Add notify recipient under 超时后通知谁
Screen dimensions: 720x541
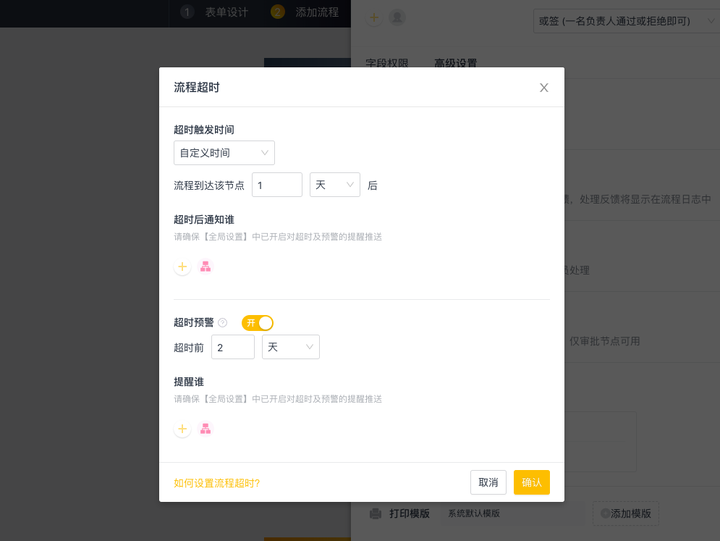[182, 267]
